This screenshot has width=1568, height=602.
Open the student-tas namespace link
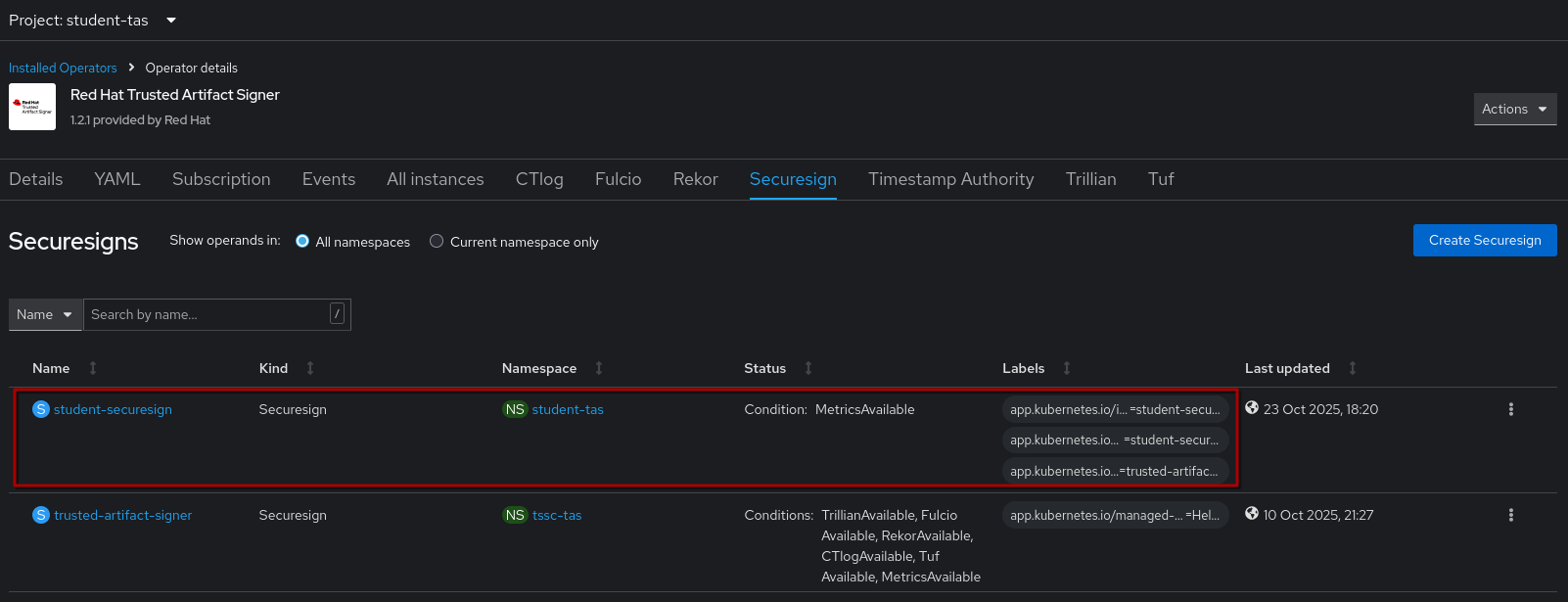[568, 409]
